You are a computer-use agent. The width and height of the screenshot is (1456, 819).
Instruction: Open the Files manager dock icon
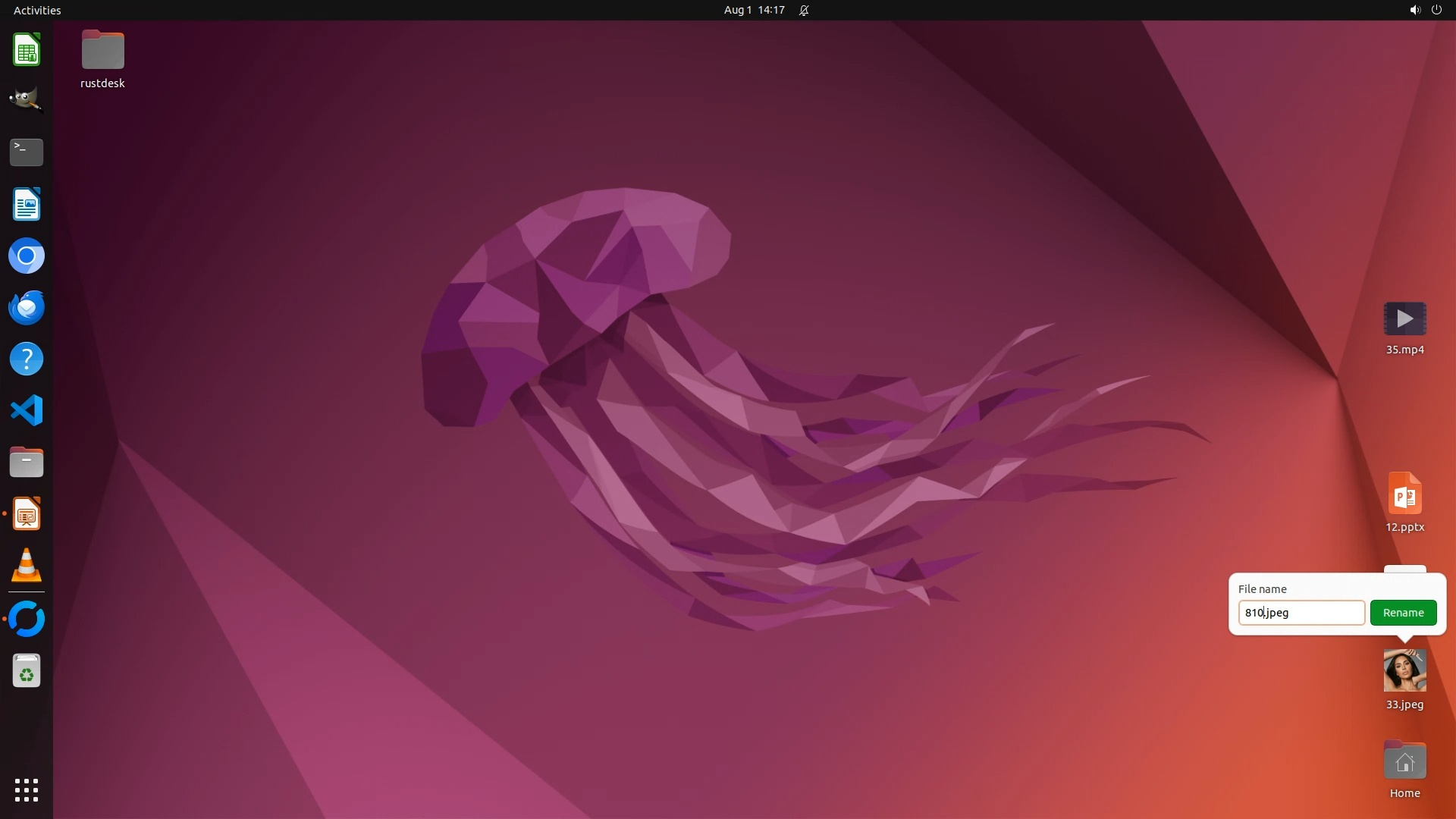27,462
